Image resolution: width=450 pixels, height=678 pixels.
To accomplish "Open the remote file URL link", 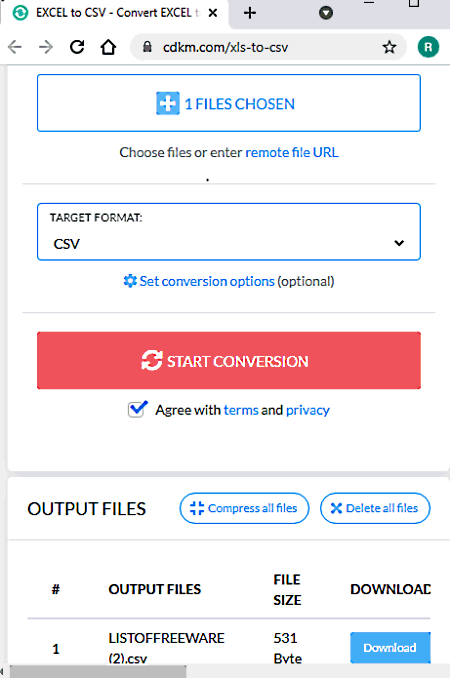I will (x=292, y=152).
